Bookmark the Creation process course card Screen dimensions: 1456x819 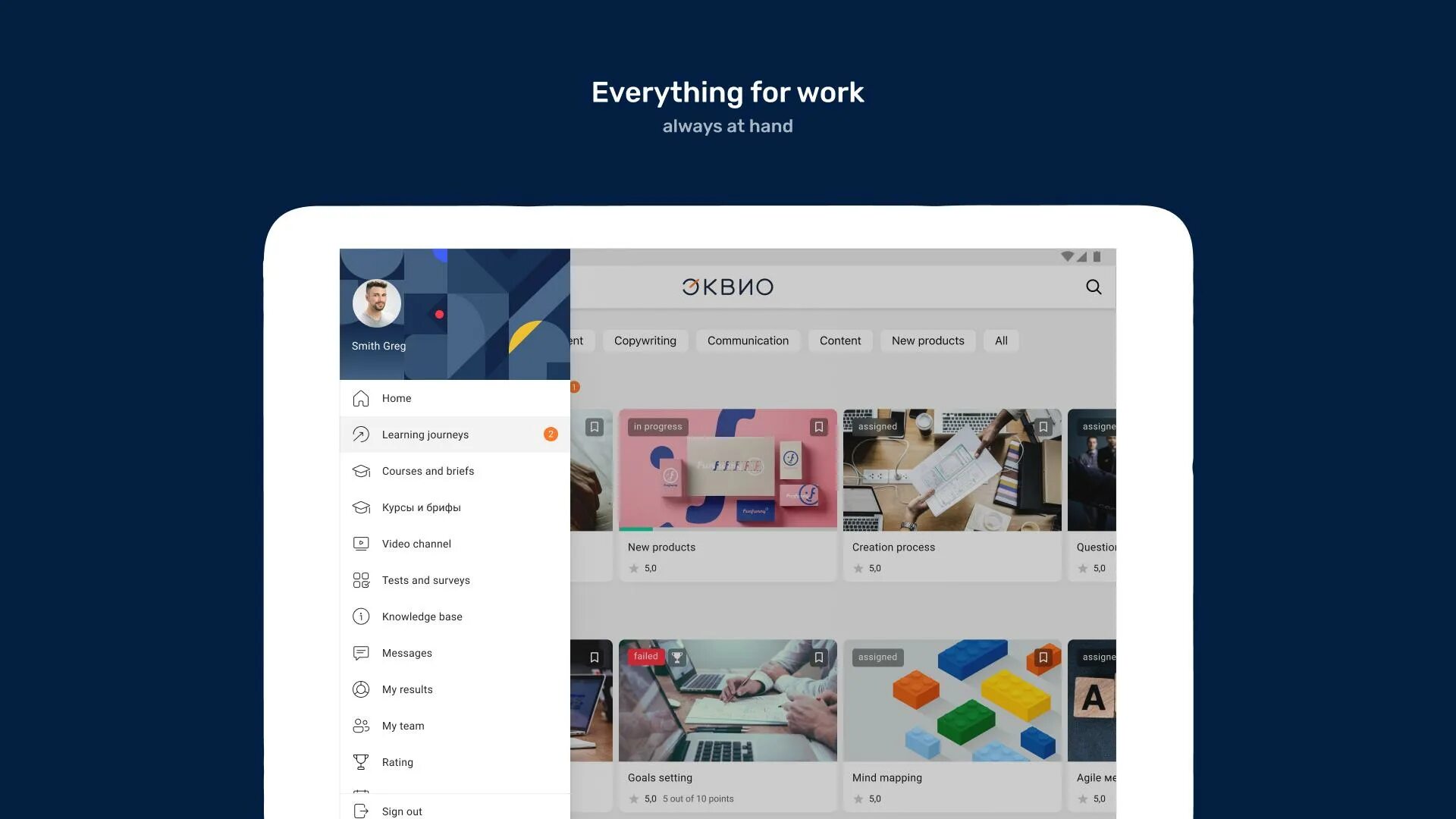pos(1043,427)
